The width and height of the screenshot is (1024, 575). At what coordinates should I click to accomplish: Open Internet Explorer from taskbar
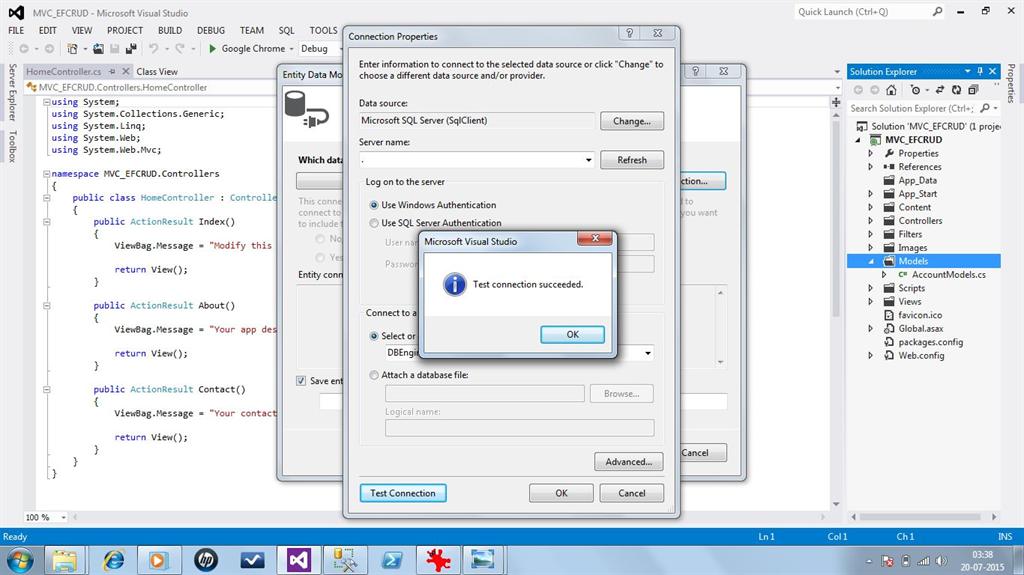tap(114, 560)
